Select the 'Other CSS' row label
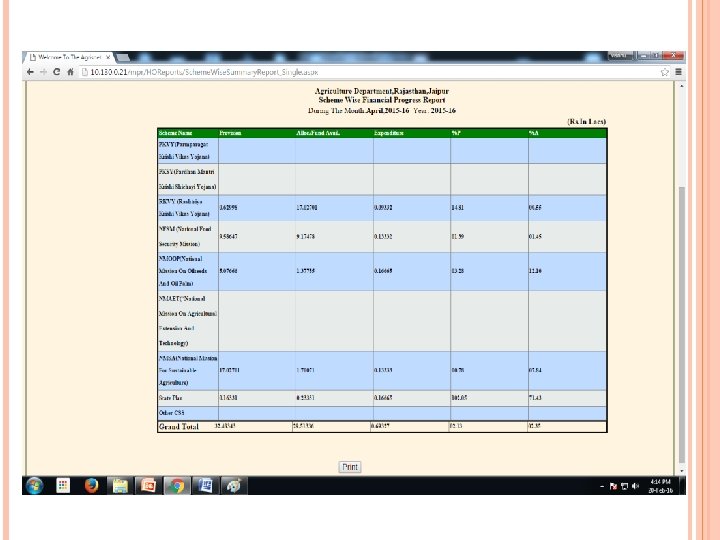 pos(172,413)
